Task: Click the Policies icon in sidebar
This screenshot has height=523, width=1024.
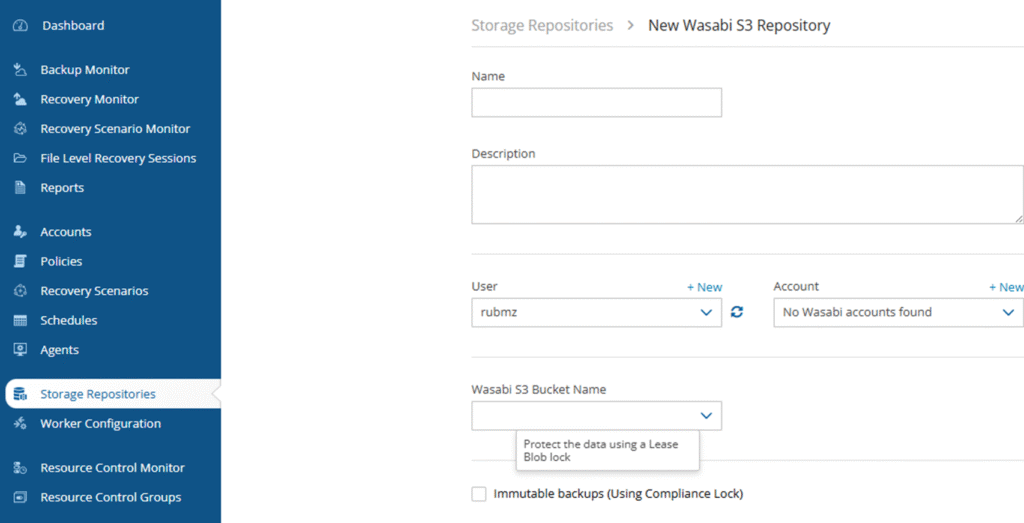Action: click(x=20, y=262)
